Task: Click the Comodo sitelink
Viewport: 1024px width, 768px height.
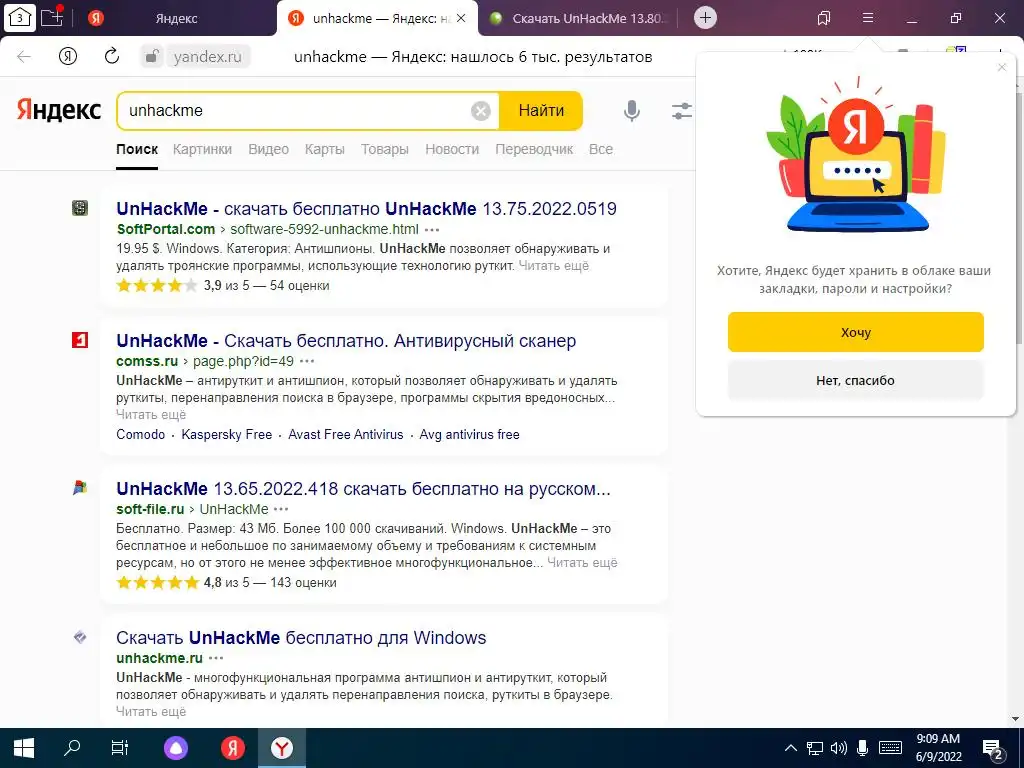Action: (x=140, y=435)
